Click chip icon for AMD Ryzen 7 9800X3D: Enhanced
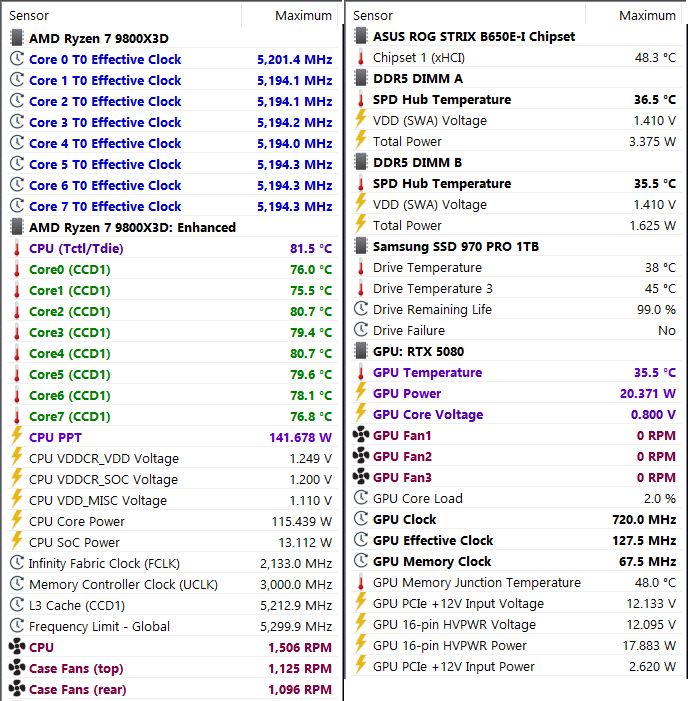 click(17, 227)
